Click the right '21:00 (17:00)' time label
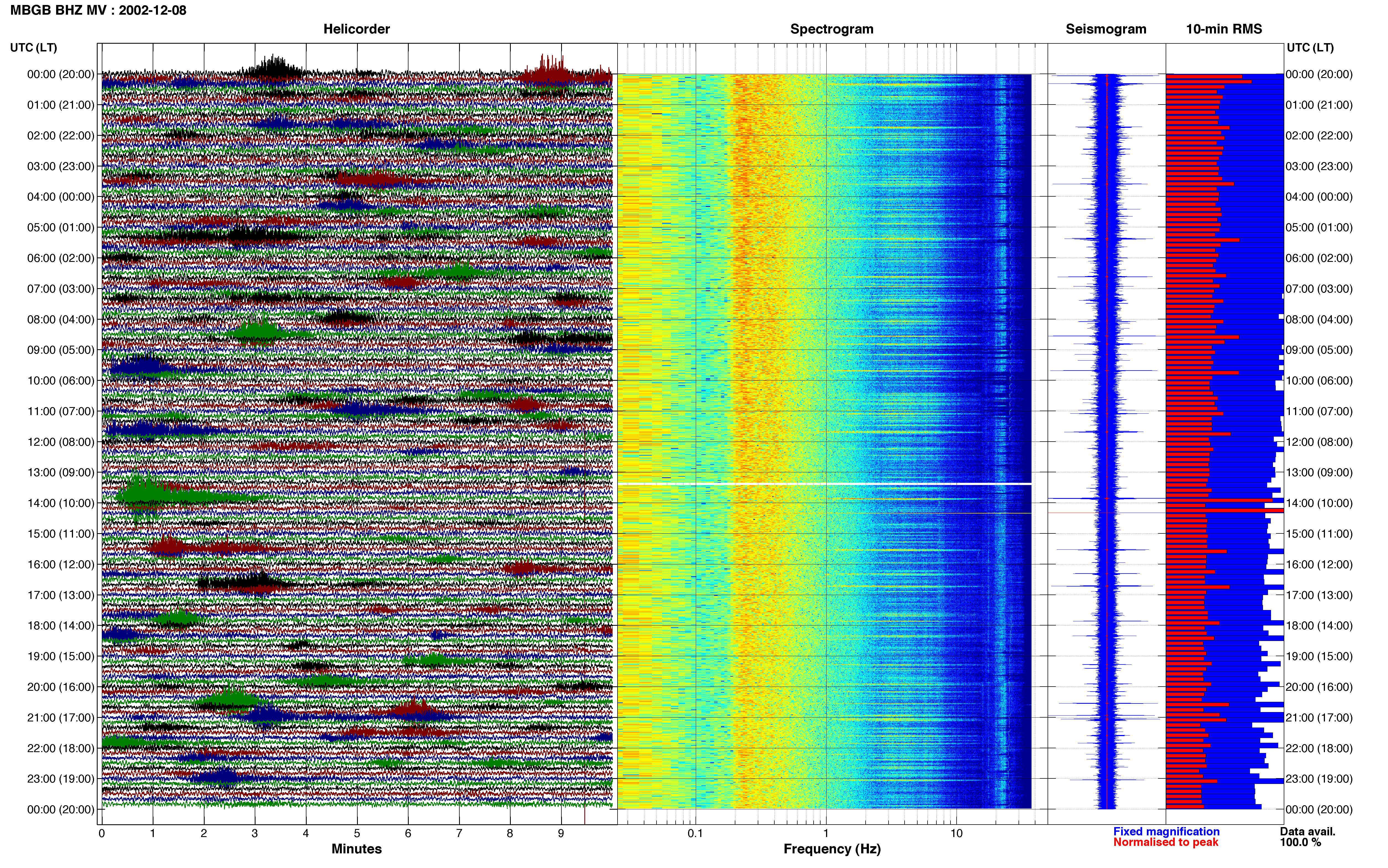 [1319, 718]
